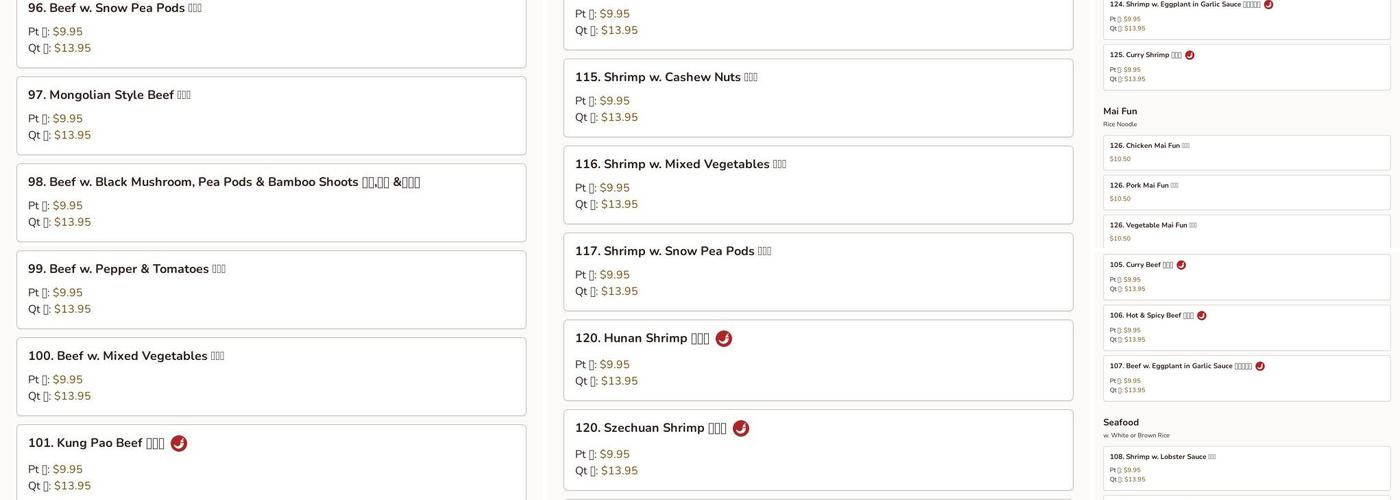The width and height of the screenshot is (1400, 500).
Task: Select the Mongolian Style Beef item
Action: [x=271, y=115]
